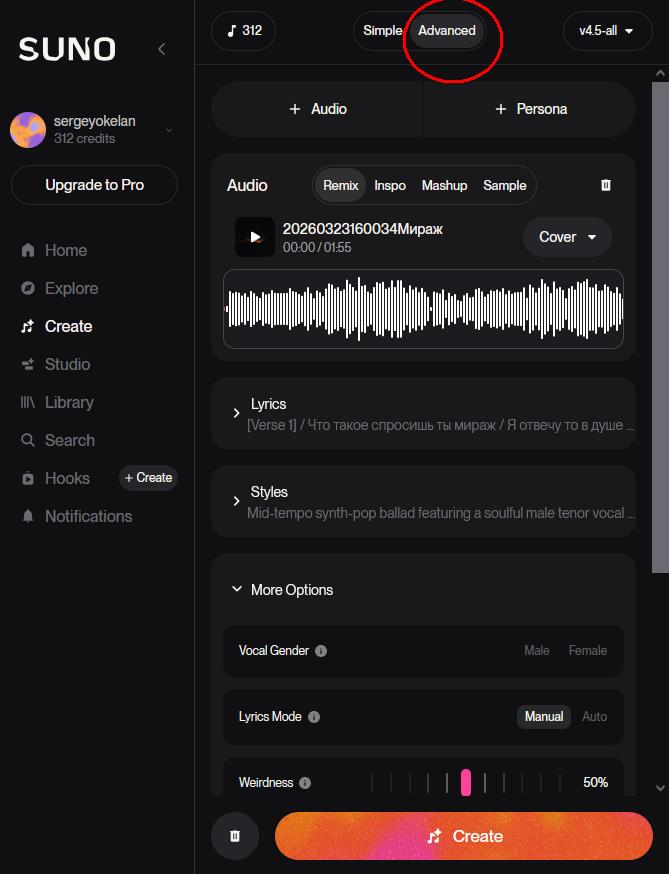Delete the audio clip with the trash icon

(605, 185)
